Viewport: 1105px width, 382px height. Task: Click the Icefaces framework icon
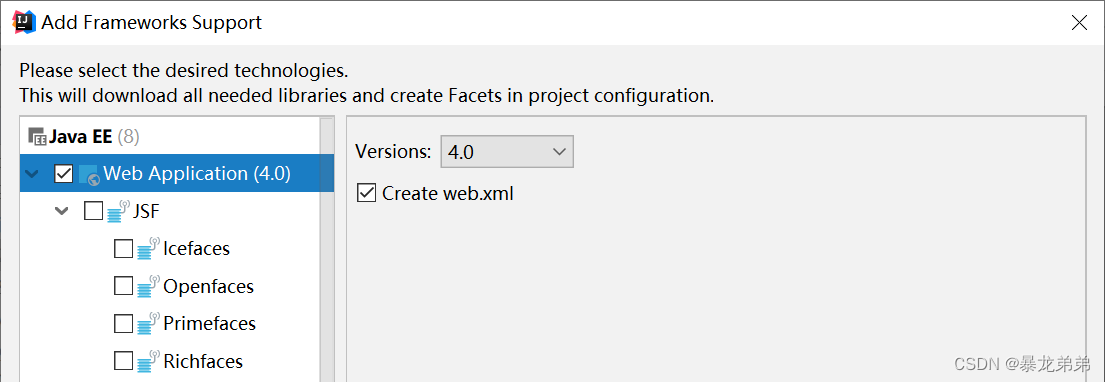pyautogui.click(x=149, y=248)
